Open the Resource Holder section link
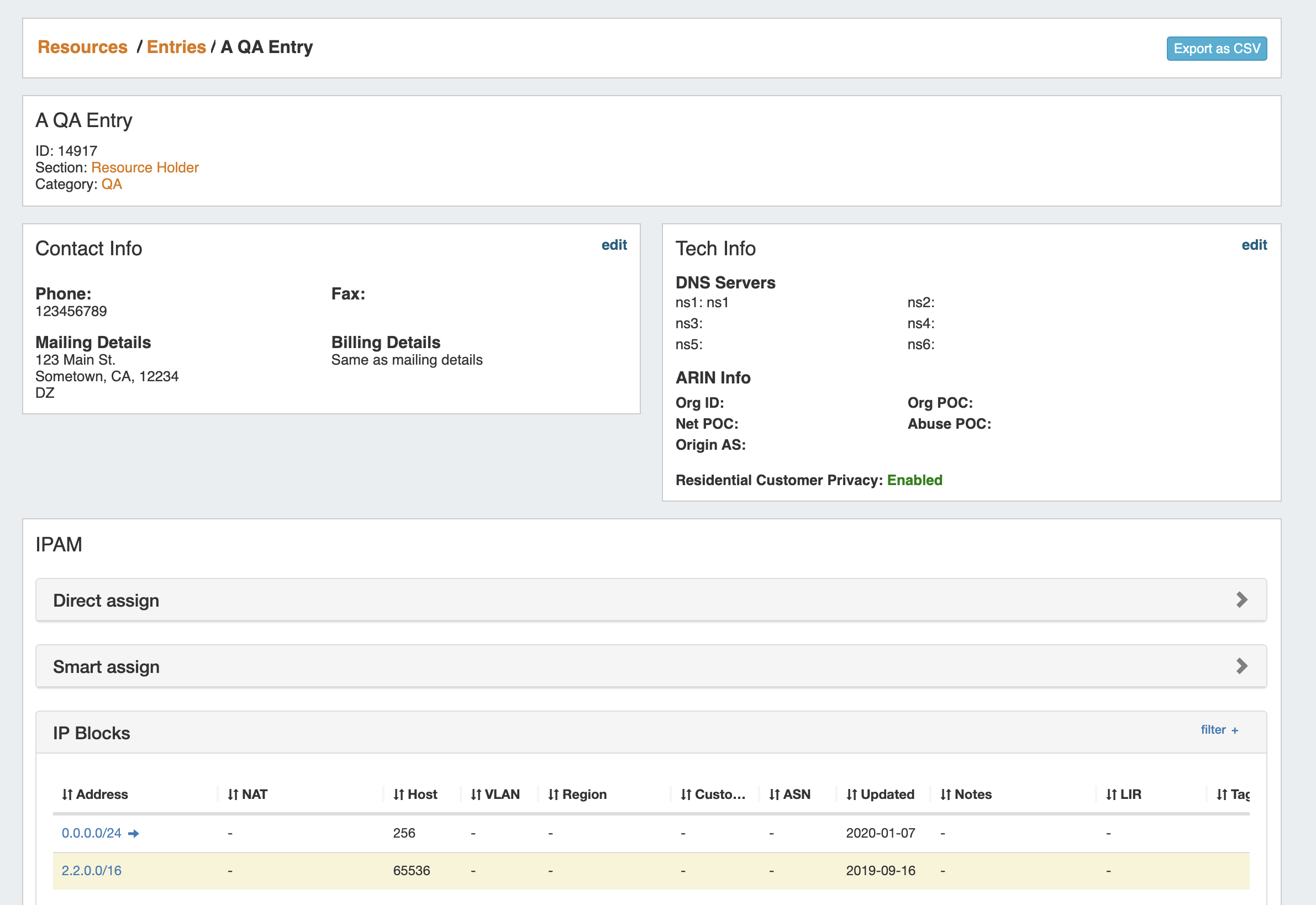1316x905 pixels. 145,167
